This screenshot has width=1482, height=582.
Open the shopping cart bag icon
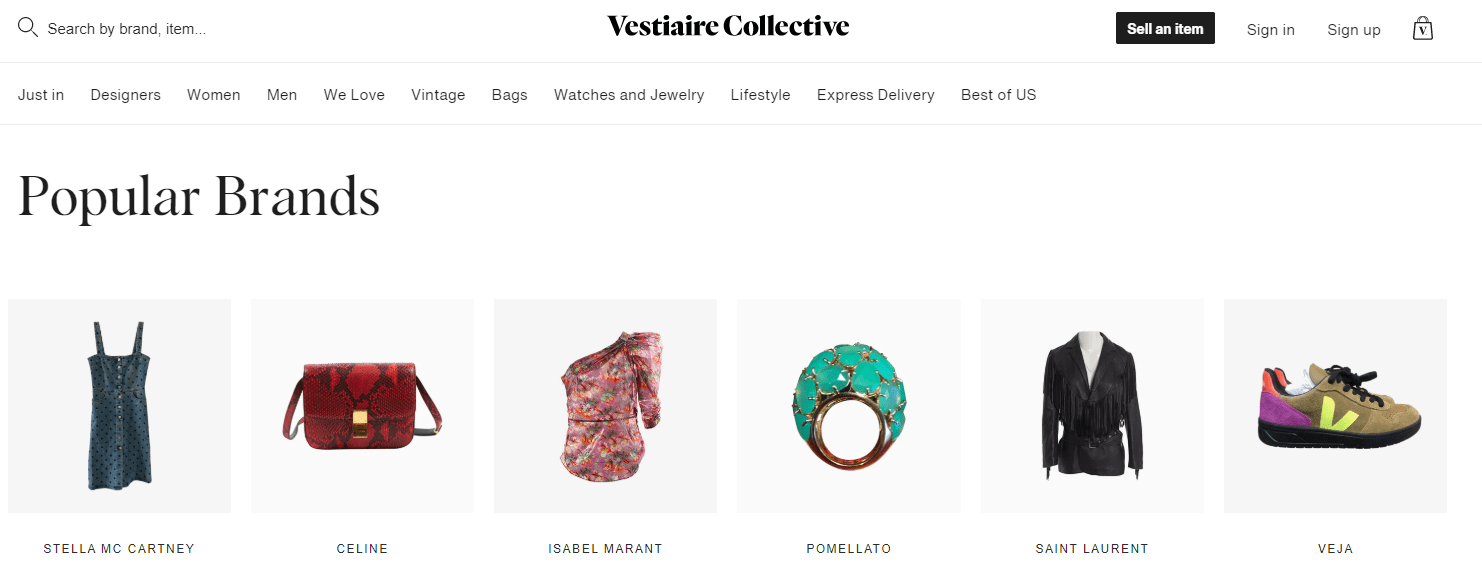click(1422, 28)
